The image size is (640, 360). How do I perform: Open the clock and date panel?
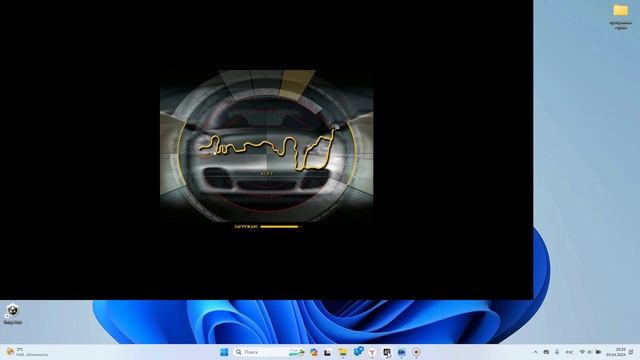point(616,352)
